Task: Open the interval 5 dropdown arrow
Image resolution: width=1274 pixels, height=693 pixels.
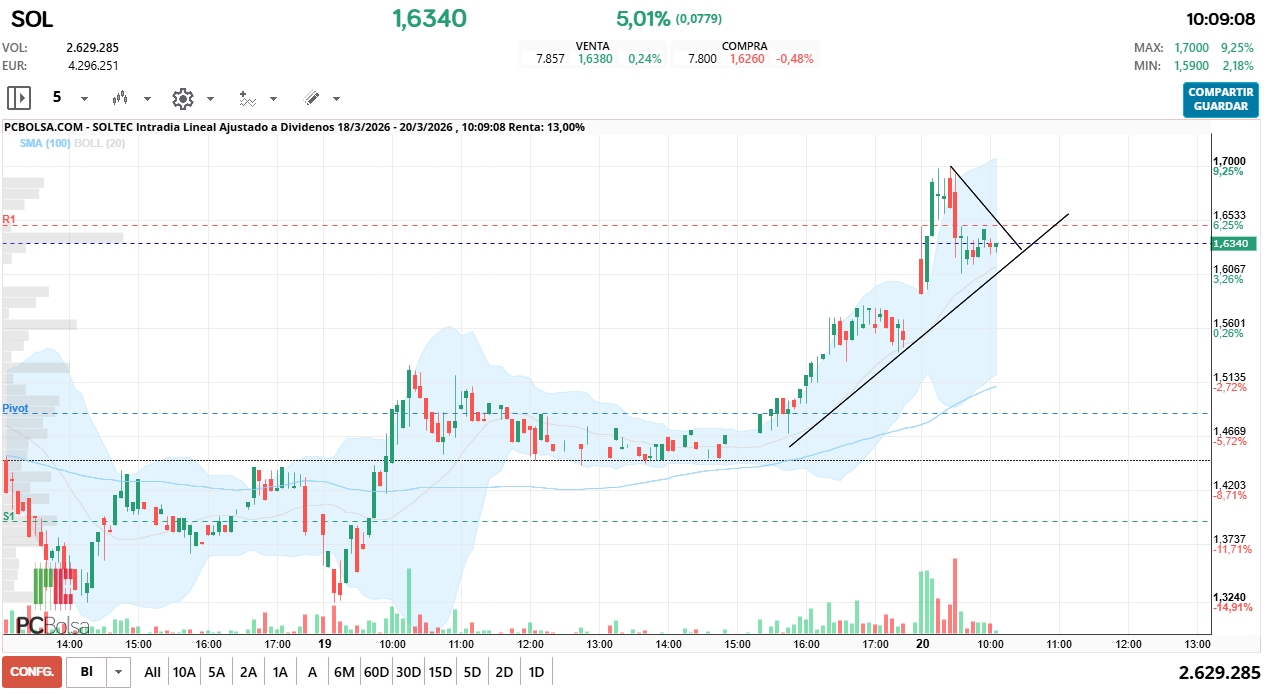Action: [84, 99]
